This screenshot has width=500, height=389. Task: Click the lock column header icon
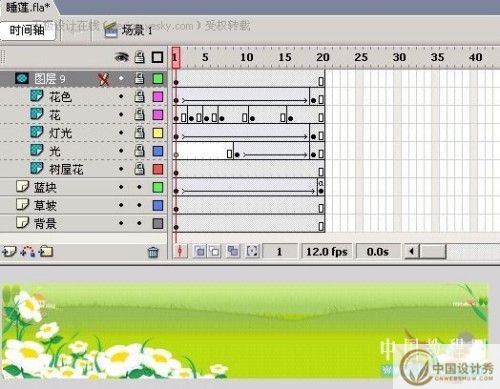[x=140, y=57]
